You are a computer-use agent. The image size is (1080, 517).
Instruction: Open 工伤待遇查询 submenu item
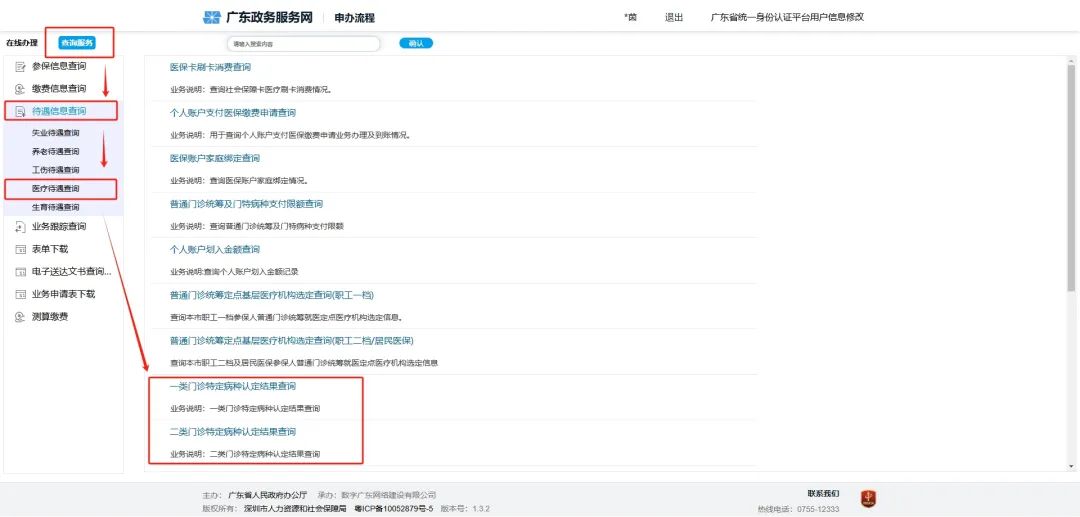click(x=55, y=170)
